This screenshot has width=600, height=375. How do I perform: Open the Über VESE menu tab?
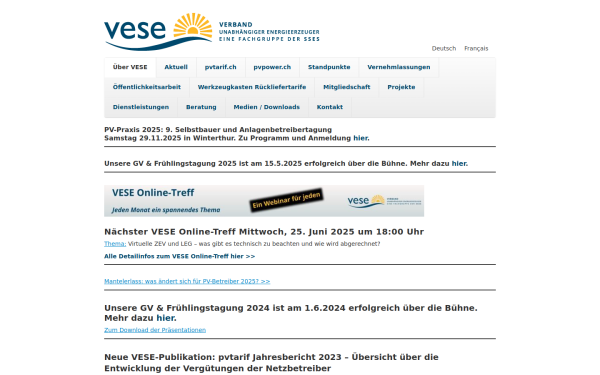130,67
